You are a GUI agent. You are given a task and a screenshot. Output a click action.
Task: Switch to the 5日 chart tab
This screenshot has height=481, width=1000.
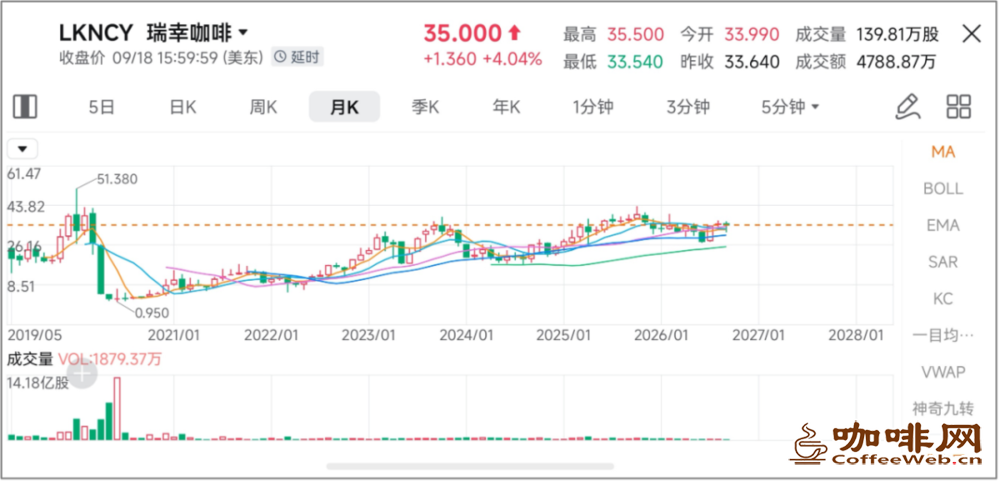point(101,107)
